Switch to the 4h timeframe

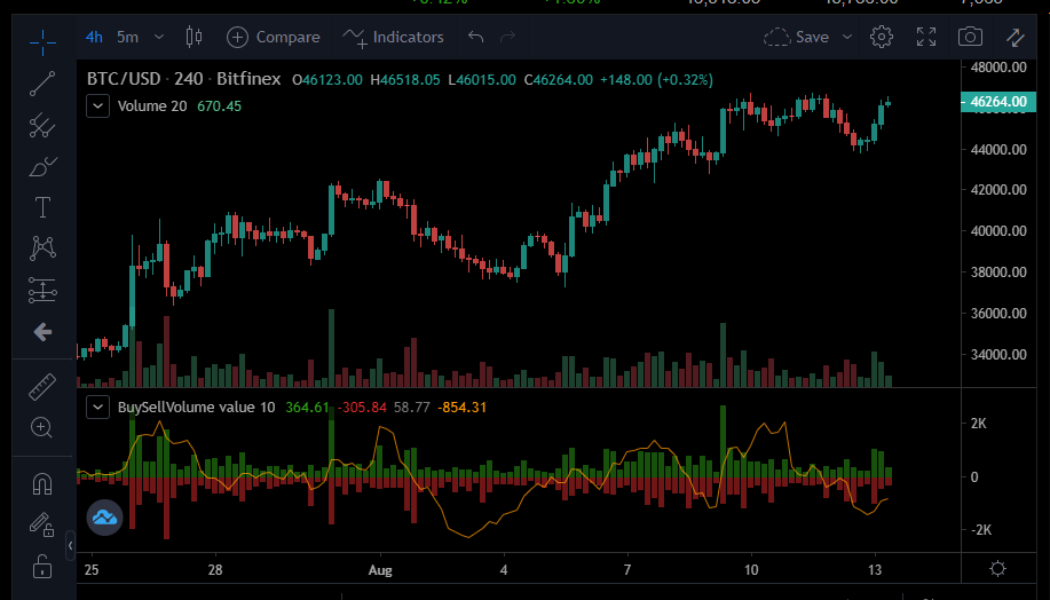pyautogui.click(x=93, y=36)
